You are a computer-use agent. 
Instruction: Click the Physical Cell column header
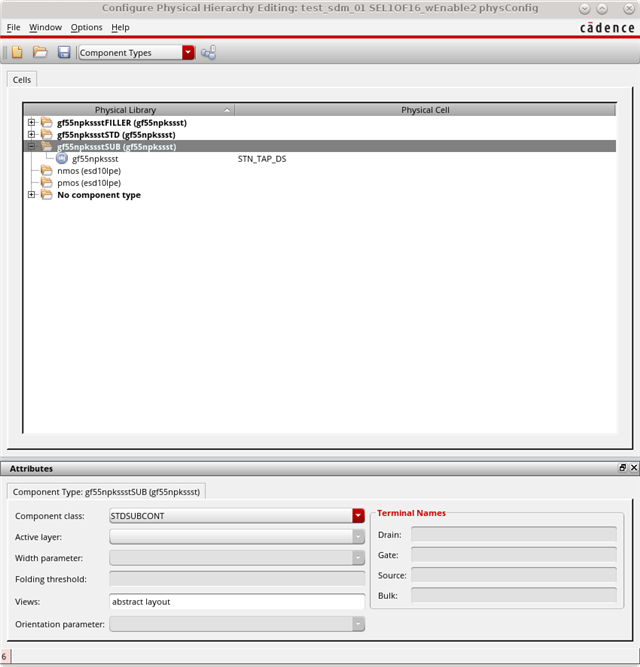(x=425, y=110)
